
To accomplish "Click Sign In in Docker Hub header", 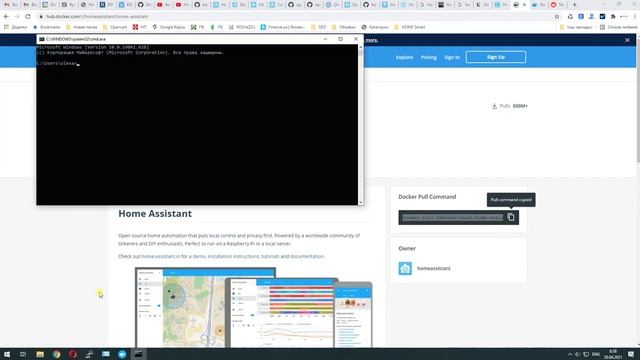I will tap(452, 57).
